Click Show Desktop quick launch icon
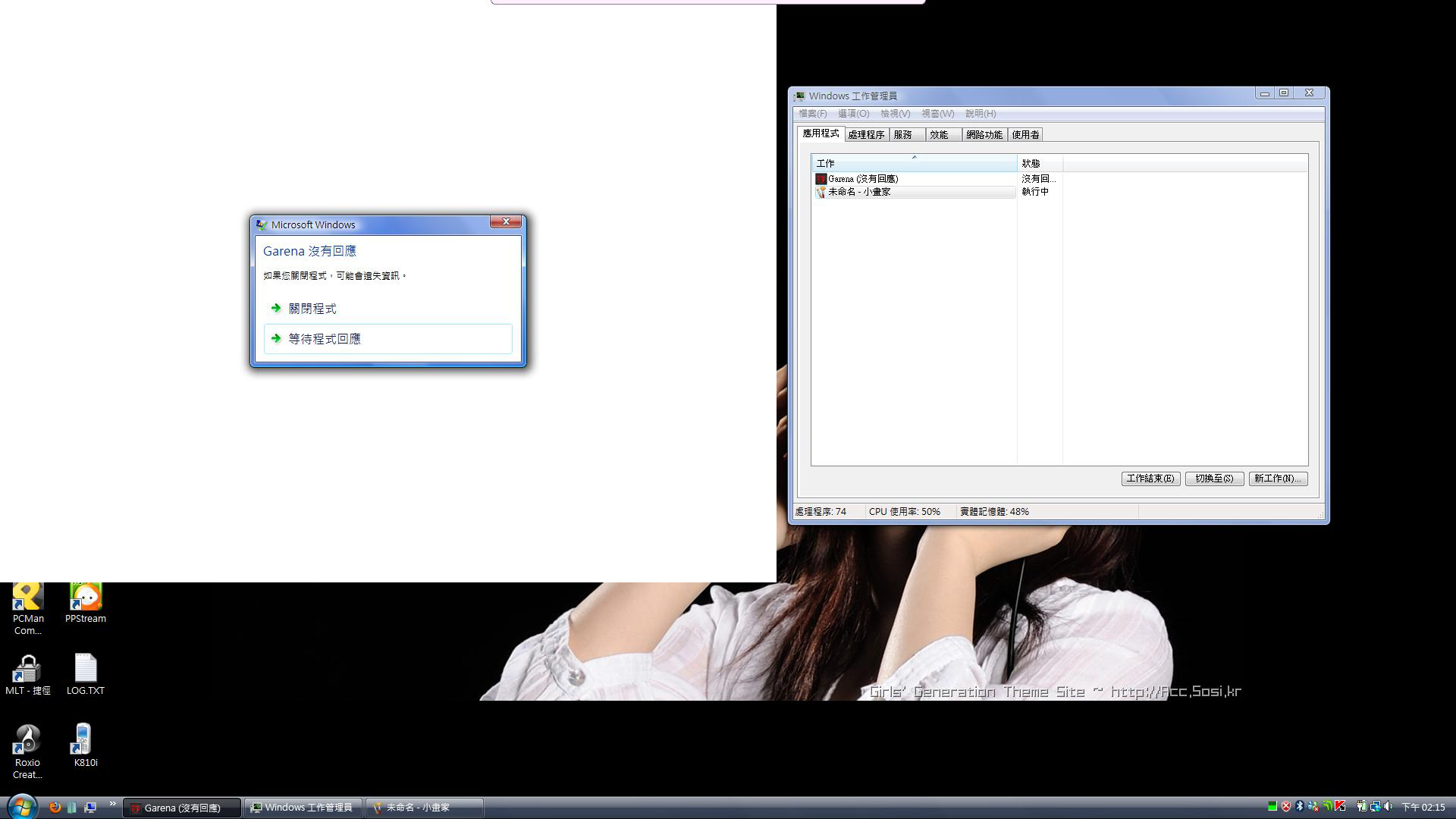The image size is (1456, 819). pyautogui.click(x=90, y=807)
